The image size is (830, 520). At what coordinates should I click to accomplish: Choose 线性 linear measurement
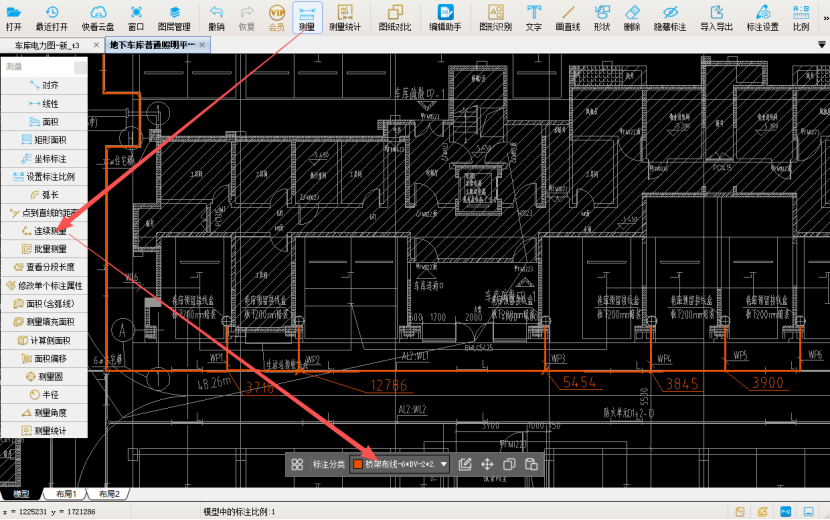click(x=44, y=103)
